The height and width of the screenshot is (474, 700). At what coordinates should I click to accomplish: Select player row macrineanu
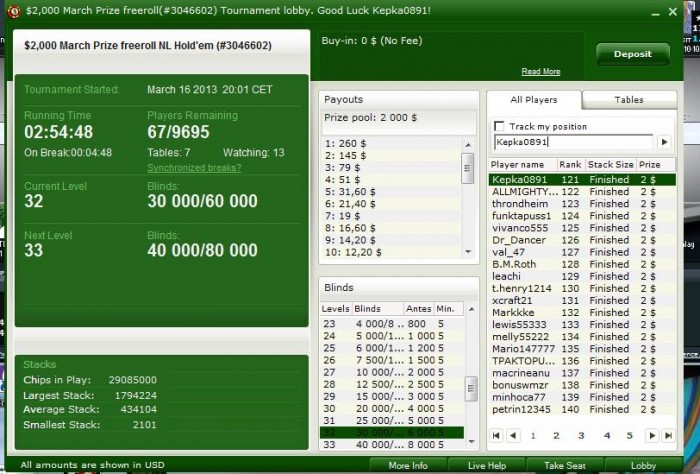[582, 373]
